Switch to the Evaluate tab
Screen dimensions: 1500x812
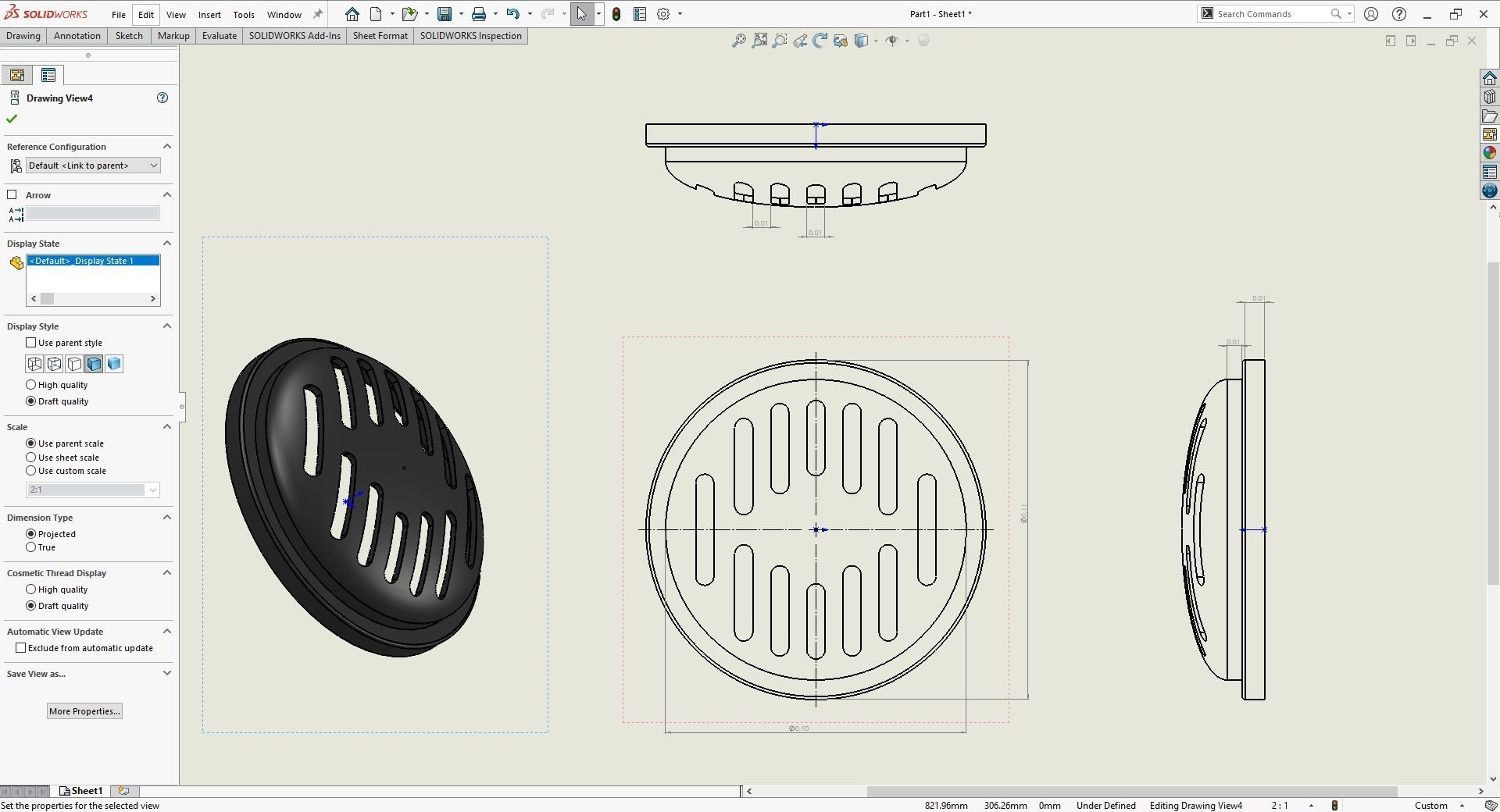pos(220,36)
